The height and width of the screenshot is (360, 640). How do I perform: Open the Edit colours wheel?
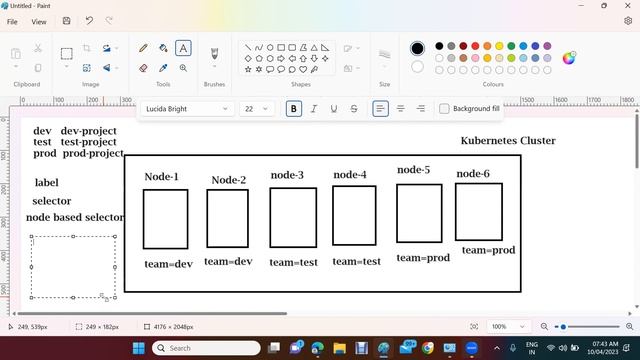(569, 58)
